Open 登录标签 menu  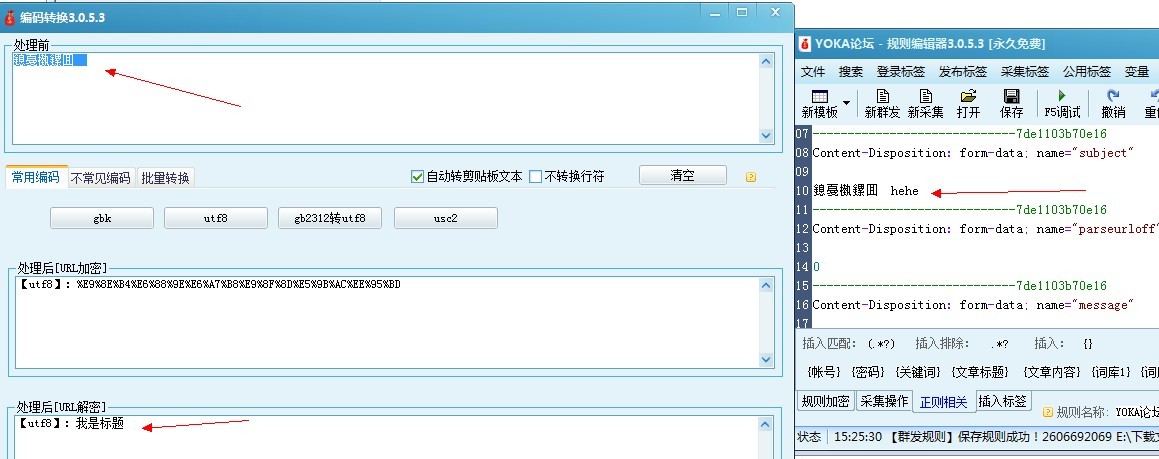click(900, 72)
